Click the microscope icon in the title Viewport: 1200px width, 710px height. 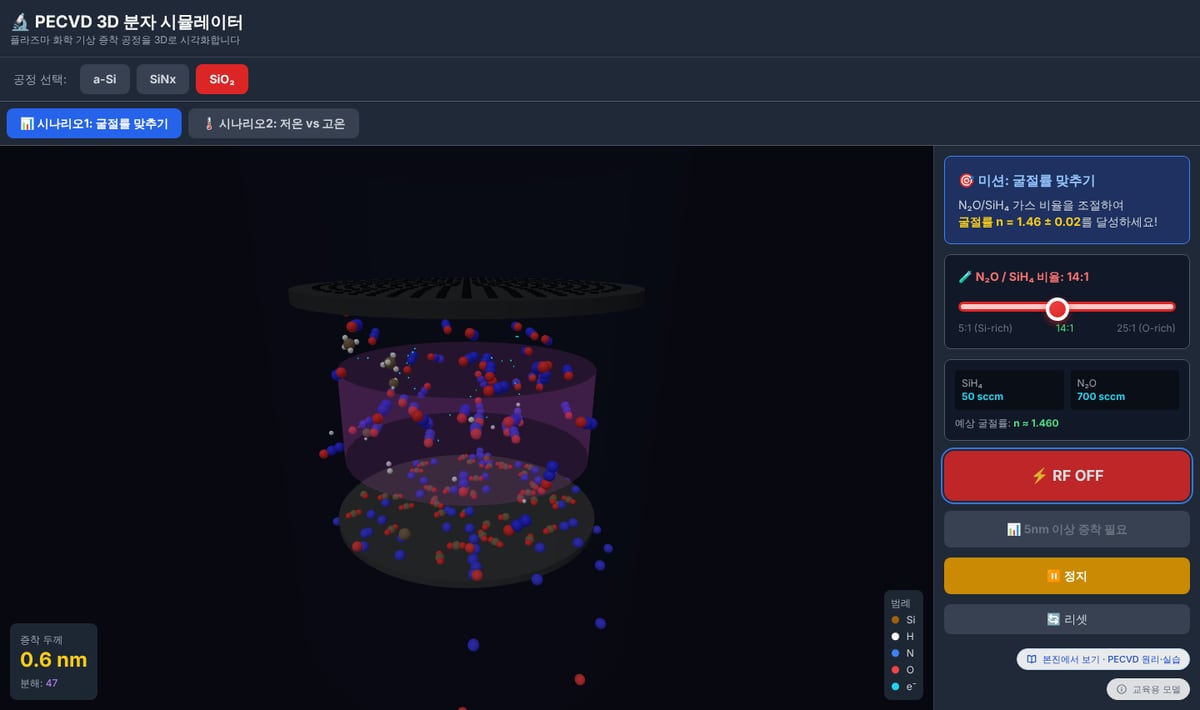[x=19, y=21]
